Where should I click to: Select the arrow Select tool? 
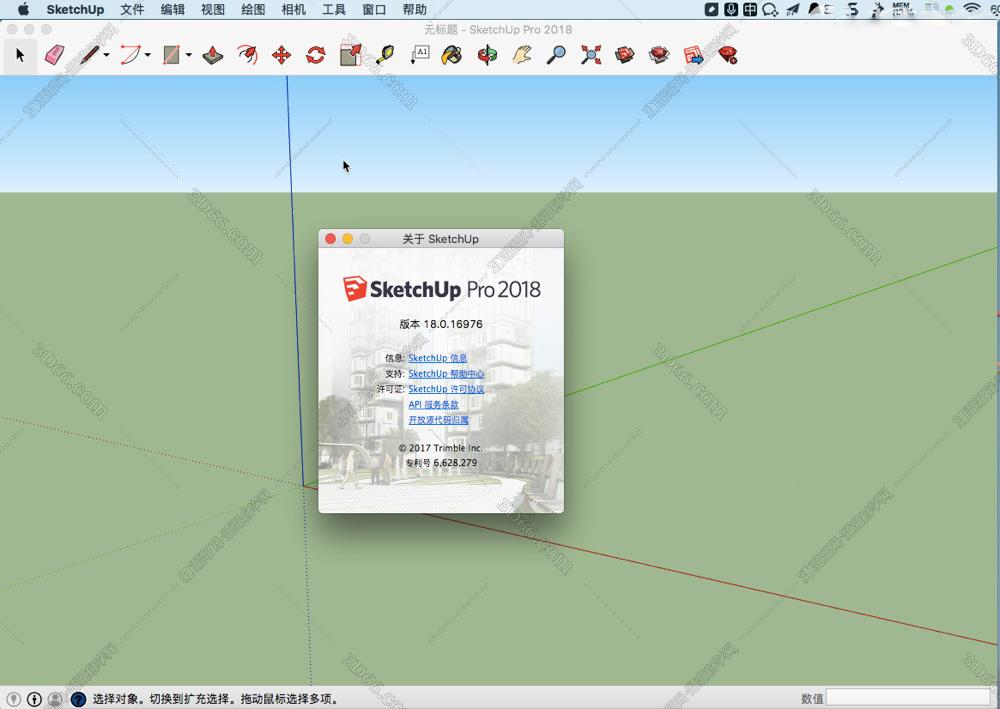(x=20, y=55)
